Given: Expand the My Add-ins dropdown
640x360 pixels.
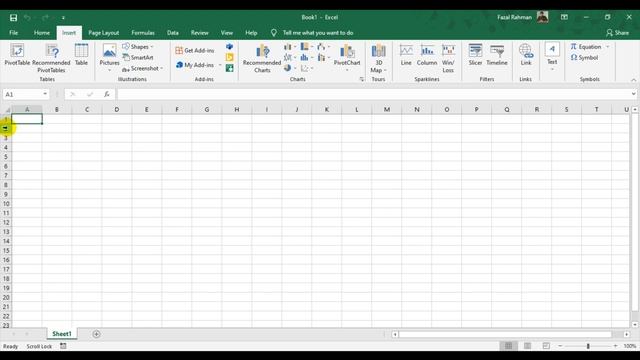Looking at the screenshot, I should tap(220, 65).
